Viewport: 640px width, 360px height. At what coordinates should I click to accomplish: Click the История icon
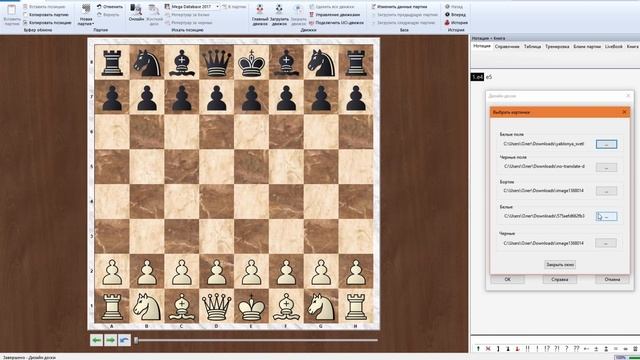(x=447, y=22)
